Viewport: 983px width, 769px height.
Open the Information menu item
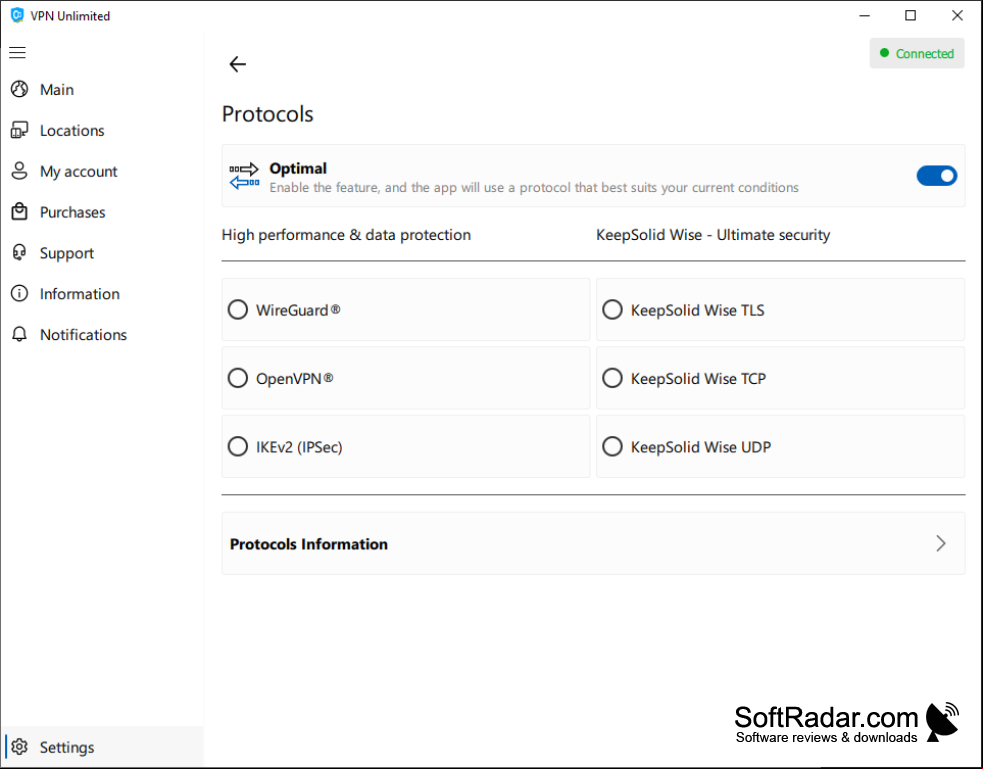coord(102,293)
